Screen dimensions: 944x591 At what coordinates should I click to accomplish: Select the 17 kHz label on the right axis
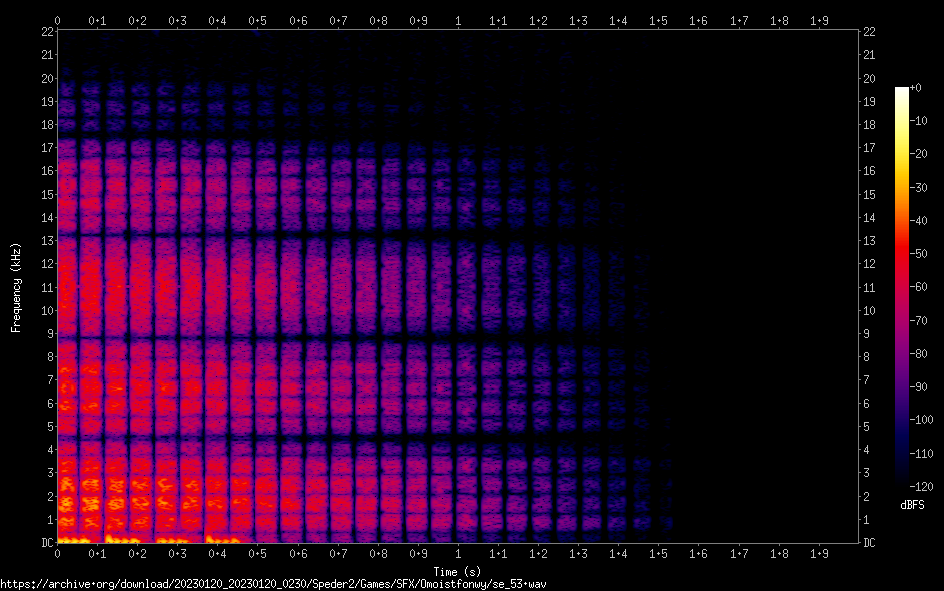[x=870, y=148]
